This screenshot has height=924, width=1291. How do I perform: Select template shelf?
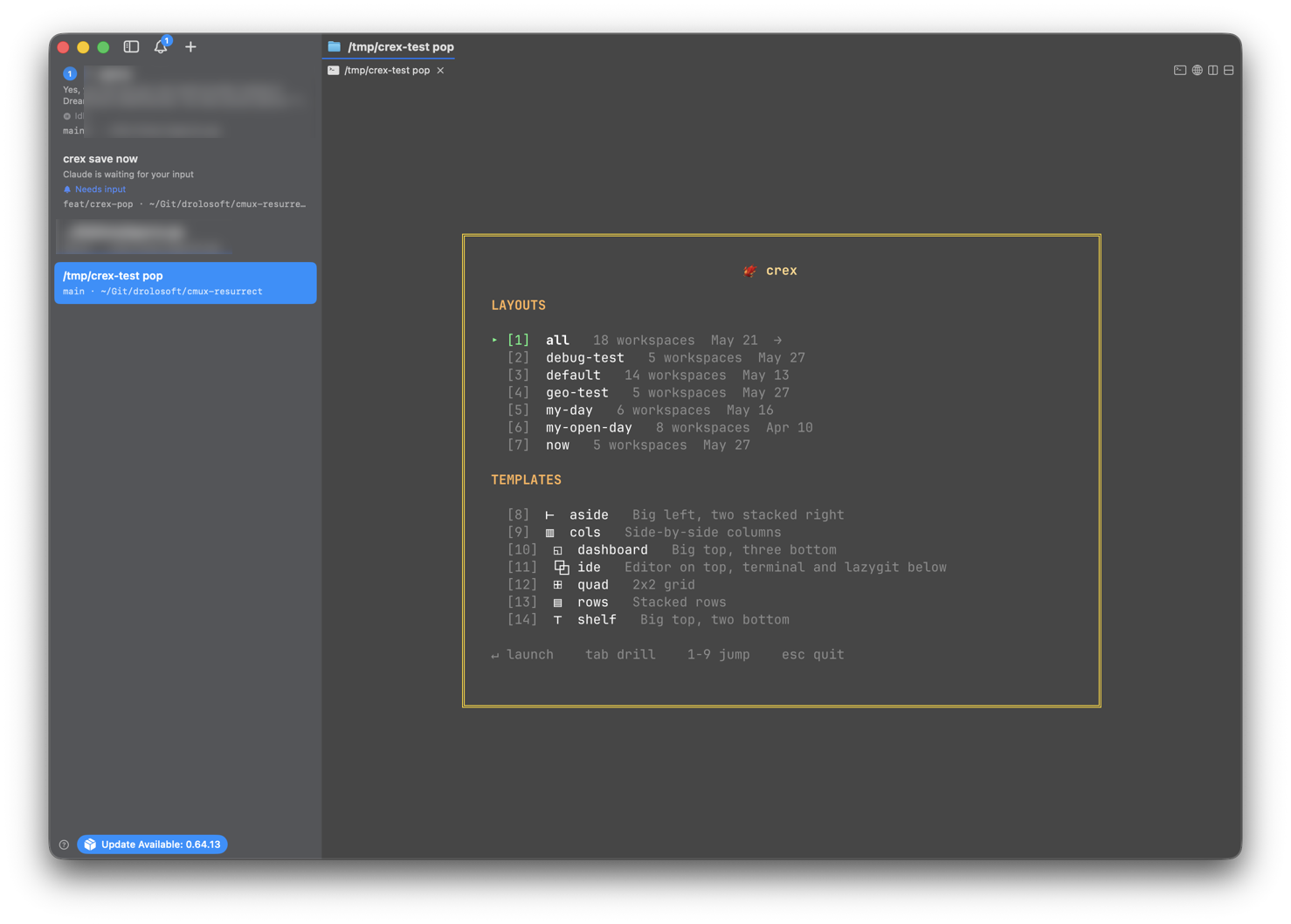coord(648,620)
